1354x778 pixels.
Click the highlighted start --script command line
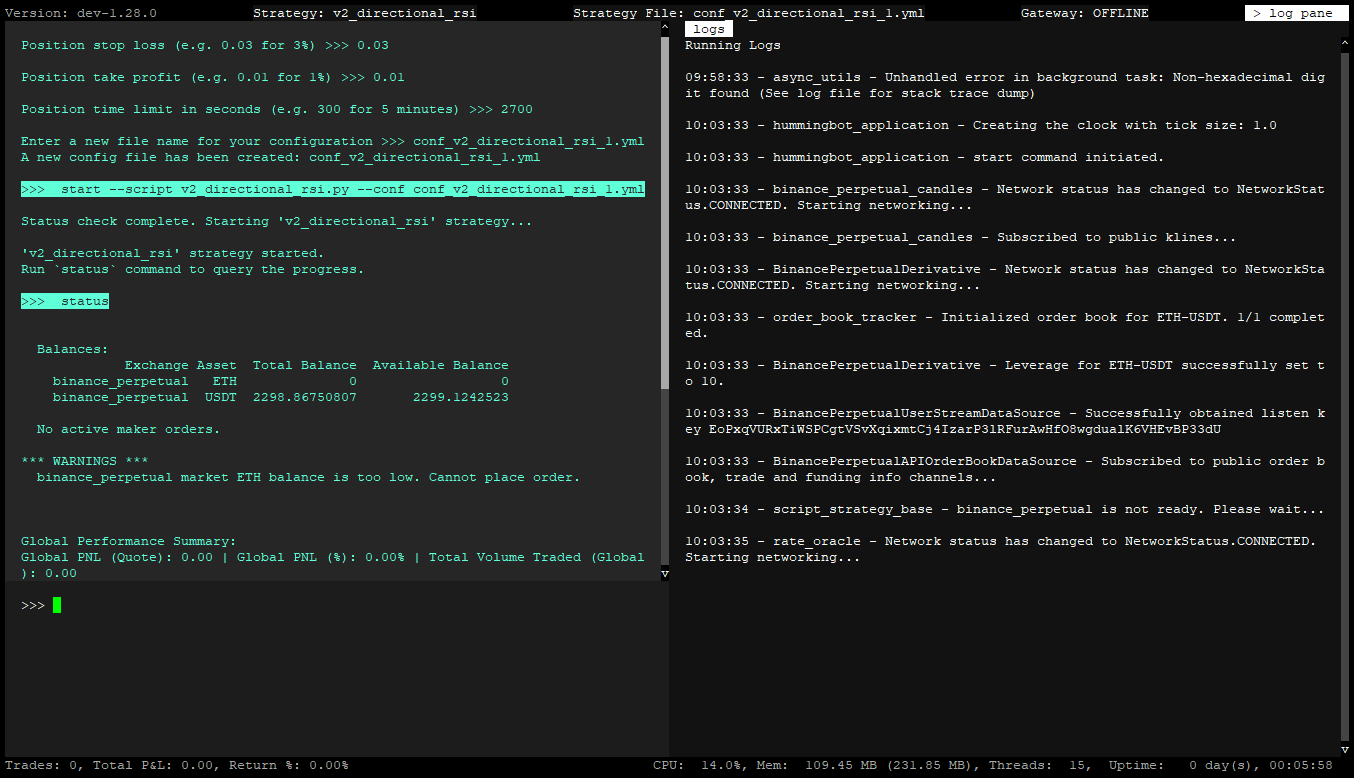click(x=332, y=189)
